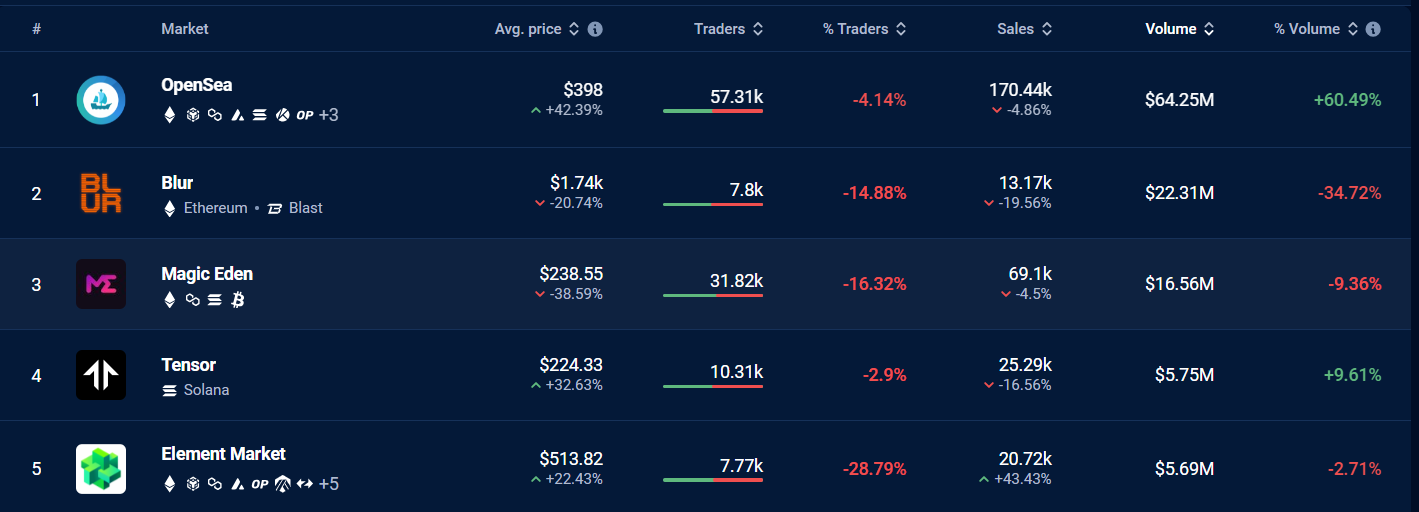The image size is (1419, 512).
Task: Expand Element Market's +5 more chains
Action: tap(328, 484)
